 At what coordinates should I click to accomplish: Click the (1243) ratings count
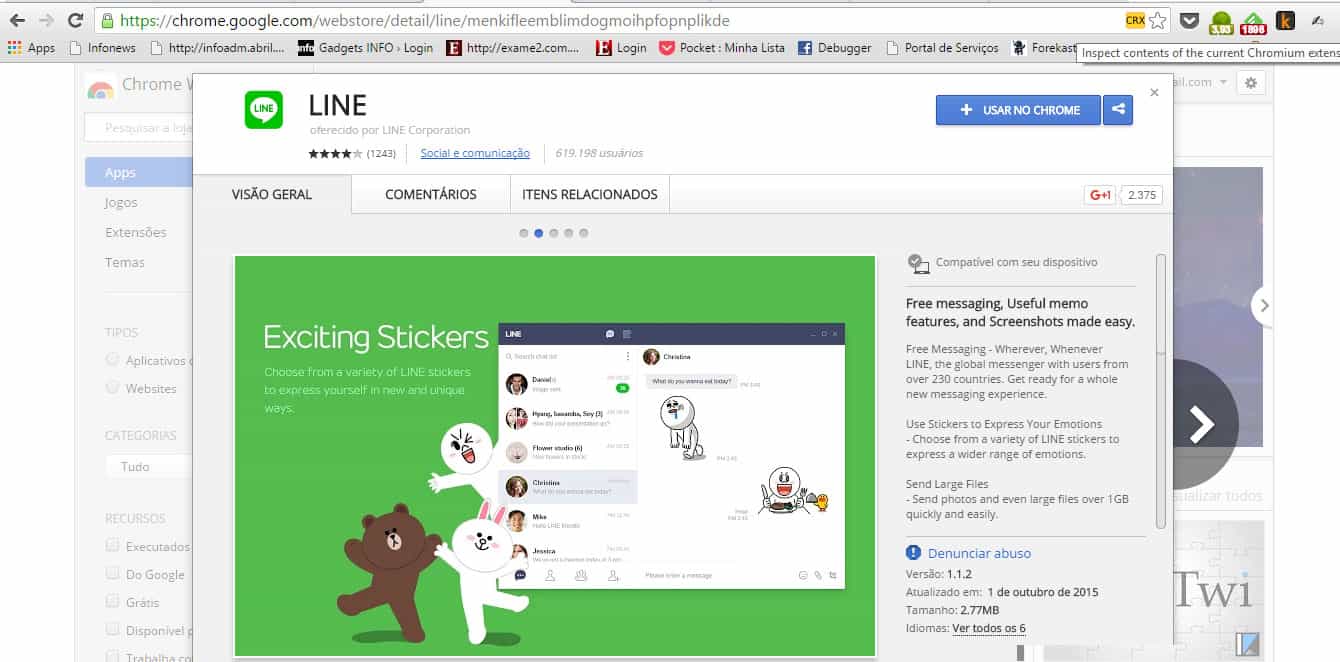pos(381,154)
